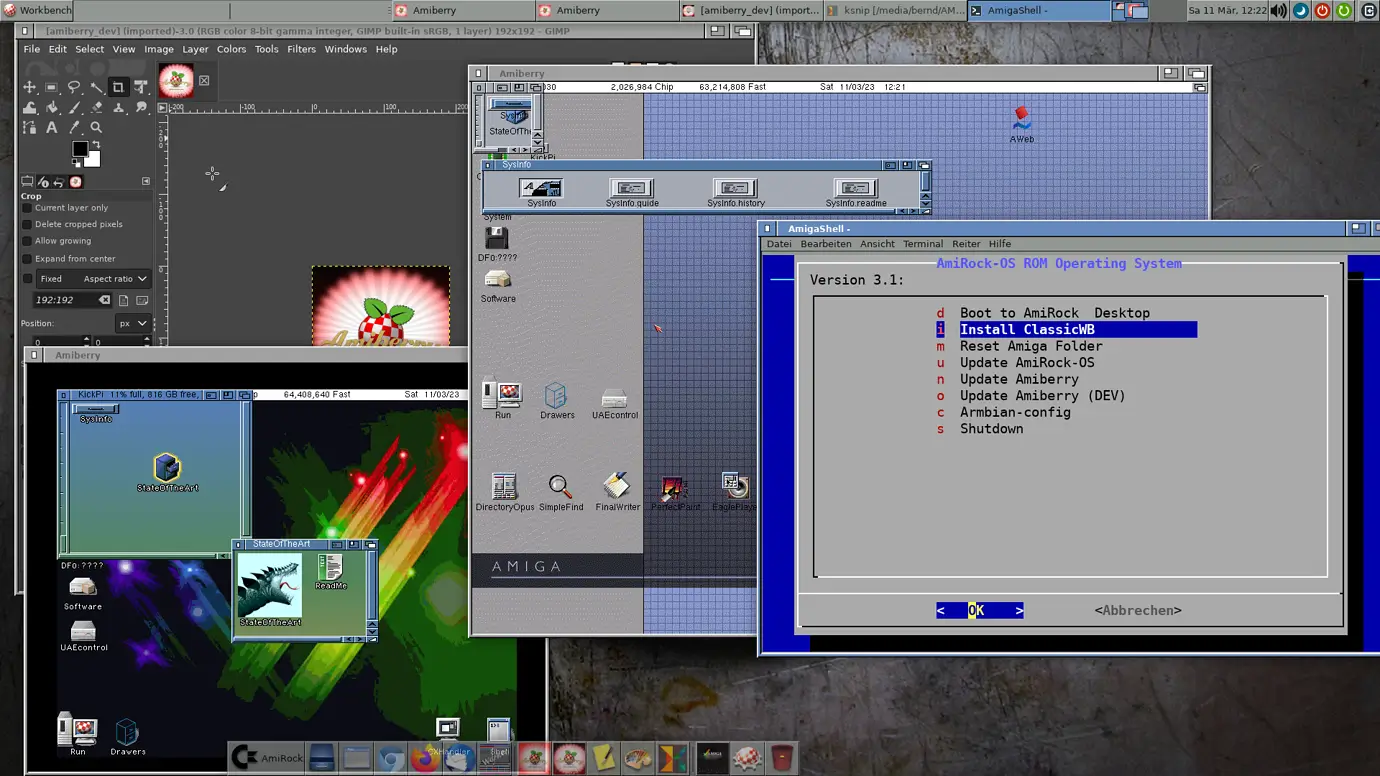The height and width of the screenshot is (776, 1380).
Task: Pick the Zoom magnifier tool
Action: (96, 128)
